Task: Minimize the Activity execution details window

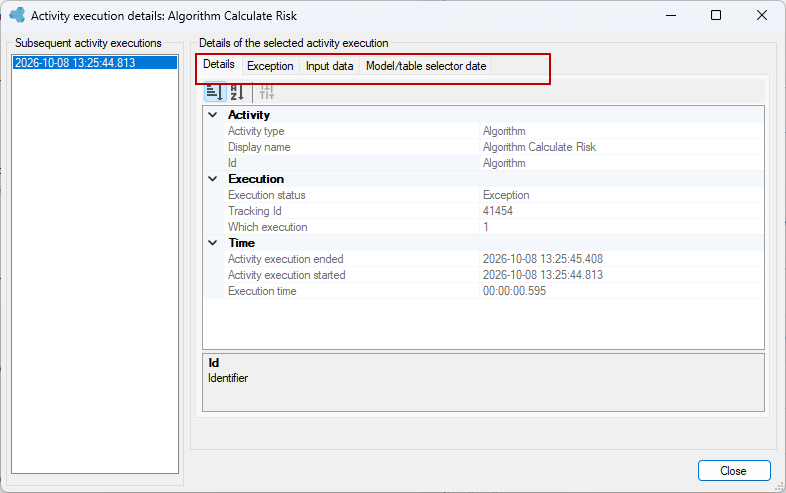Action: click(x=671, y=16)
